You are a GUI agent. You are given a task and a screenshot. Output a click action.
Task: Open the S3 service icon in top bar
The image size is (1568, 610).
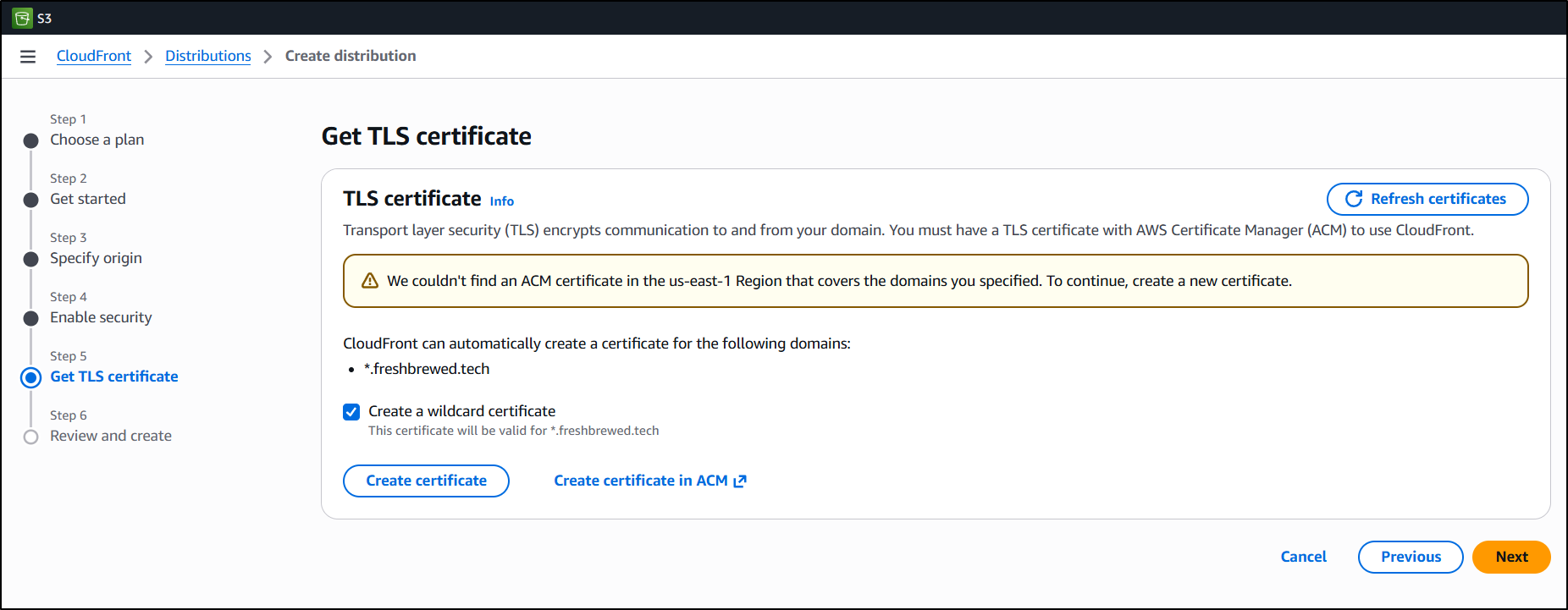coord(23,18)
